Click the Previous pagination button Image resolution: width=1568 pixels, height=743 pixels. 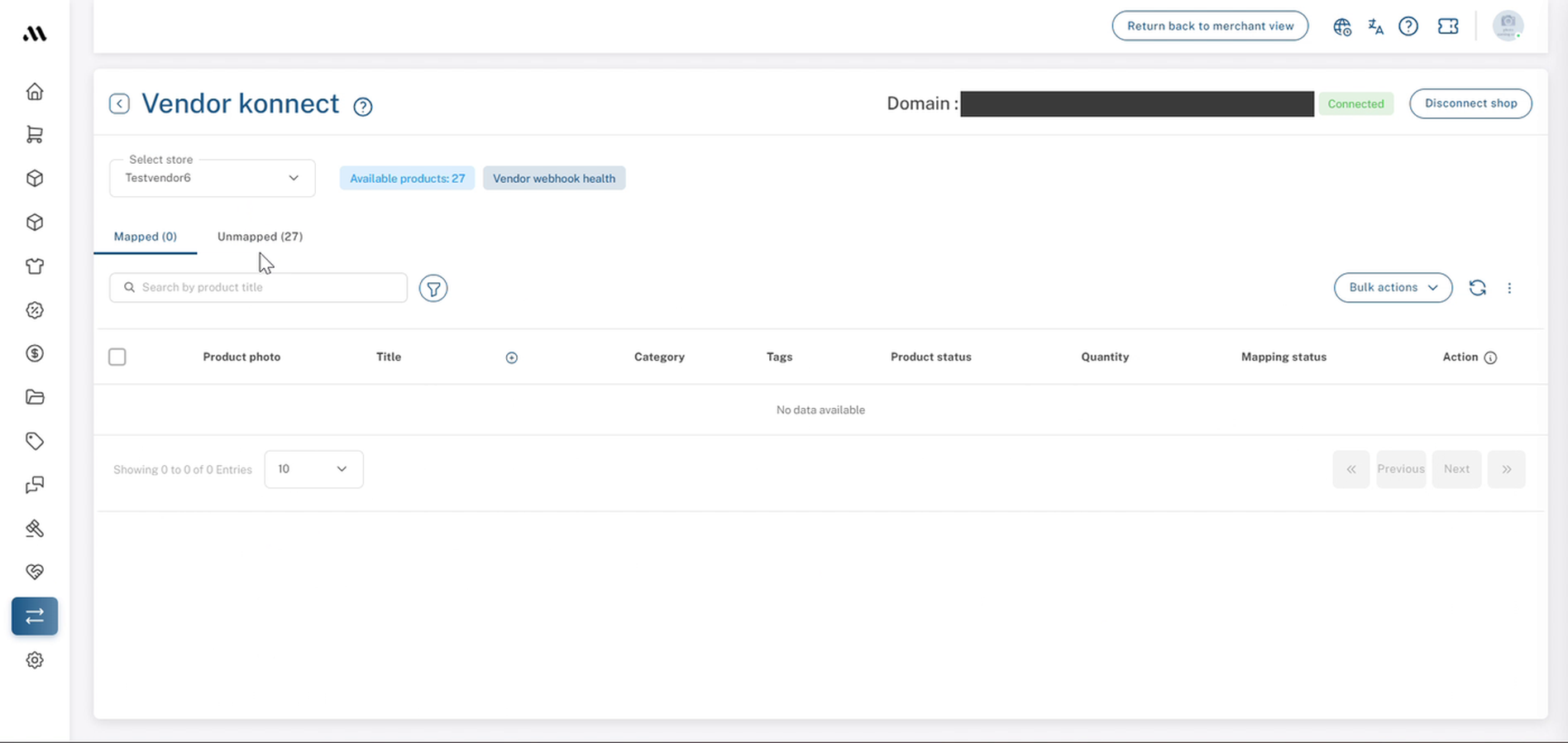point(1401,469)
